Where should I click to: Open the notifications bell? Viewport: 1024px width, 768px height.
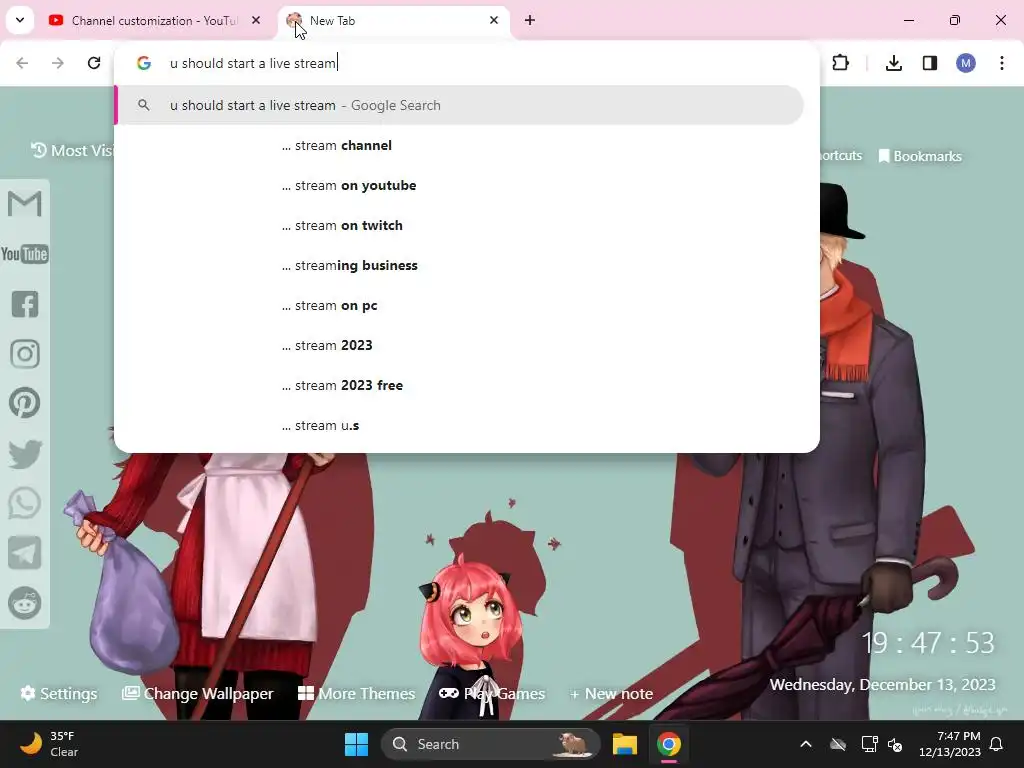coord(997,744)
